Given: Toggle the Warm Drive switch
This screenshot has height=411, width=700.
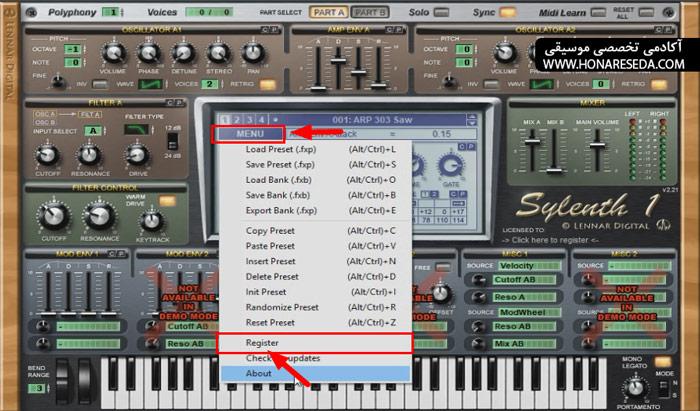Looking at the screenshot, I should click(x=167, y=202).
